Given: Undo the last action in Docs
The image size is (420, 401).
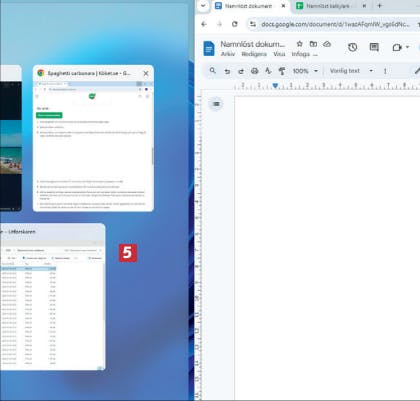Looking at the screenshot, I should point(227,71).
